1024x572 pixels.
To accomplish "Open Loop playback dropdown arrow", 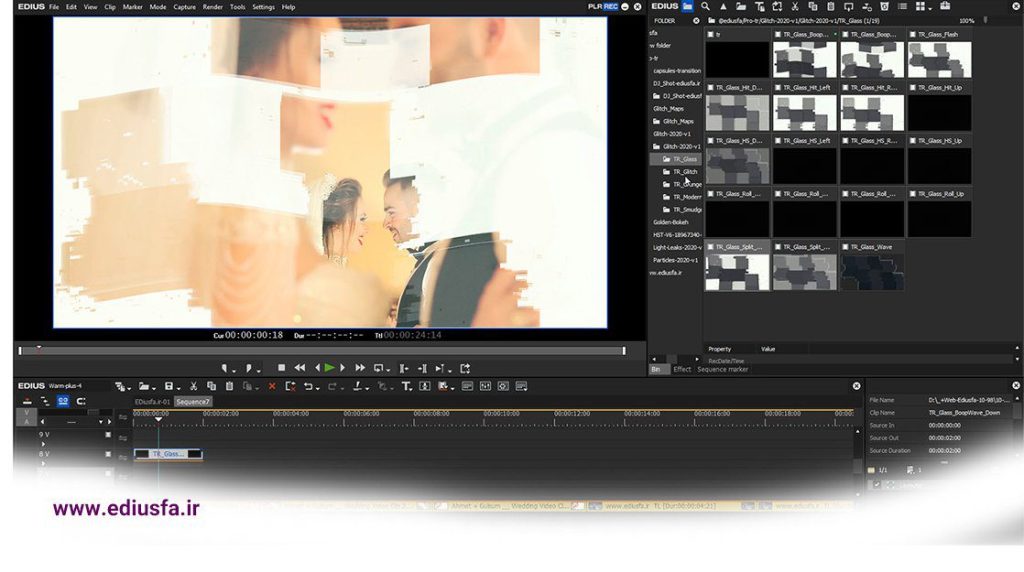I will pos(388,371).
